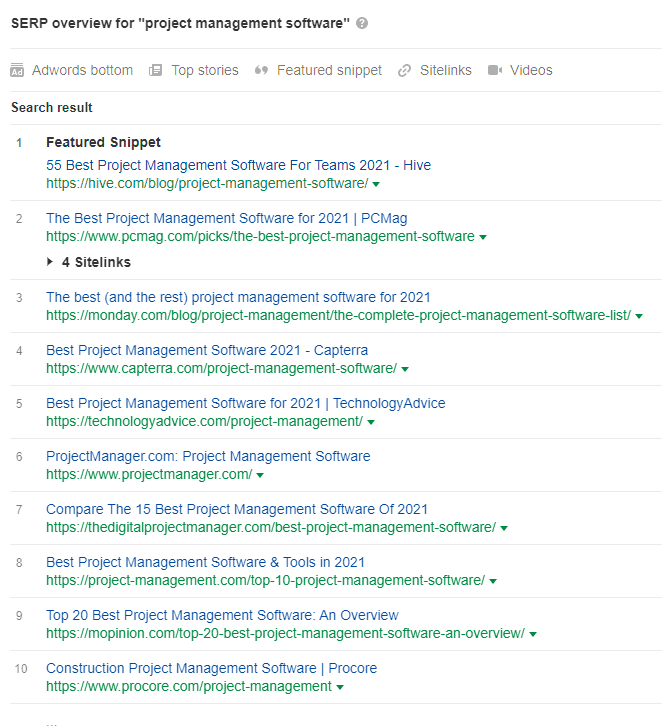This screenshot has width=662, height=728.
Task: Click the help question mark icon beside SERP overview
Action: (x=362, y=23)
